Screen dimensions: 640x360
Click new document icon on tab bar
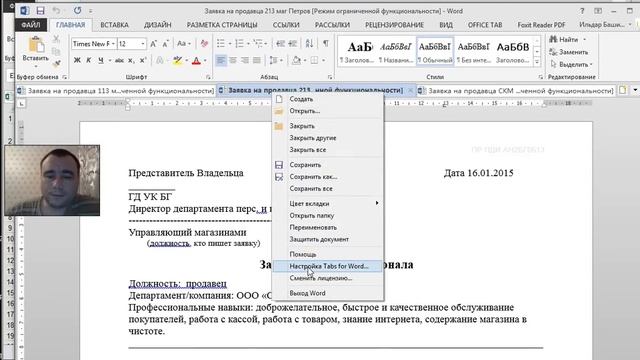(x=623, y=90)
